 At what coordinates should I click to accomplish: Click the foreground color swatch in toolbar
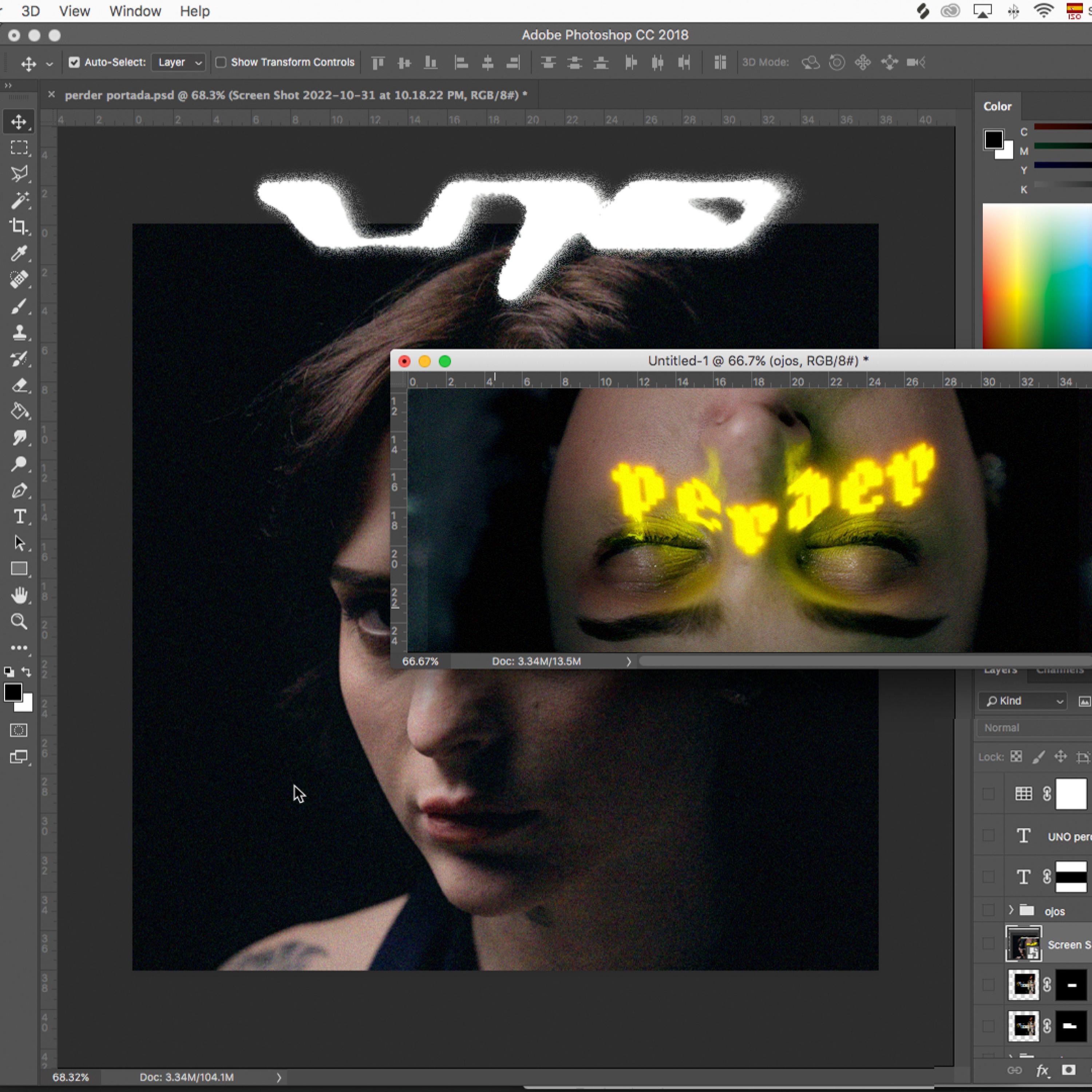click(x=12, y=692)
